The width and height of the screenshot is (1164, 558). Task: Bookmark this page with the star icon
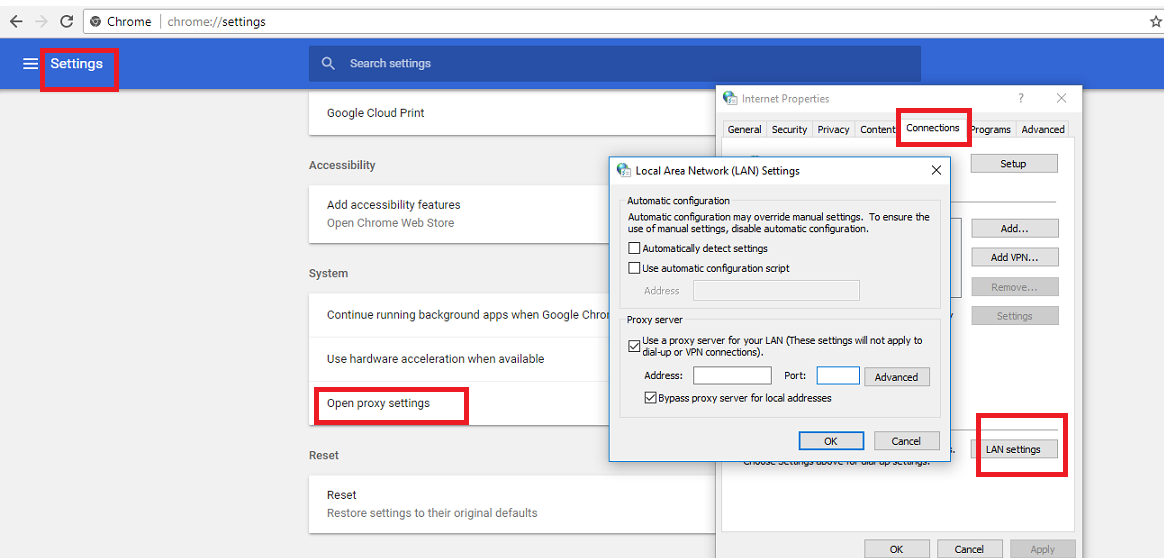pos(1156,22)
